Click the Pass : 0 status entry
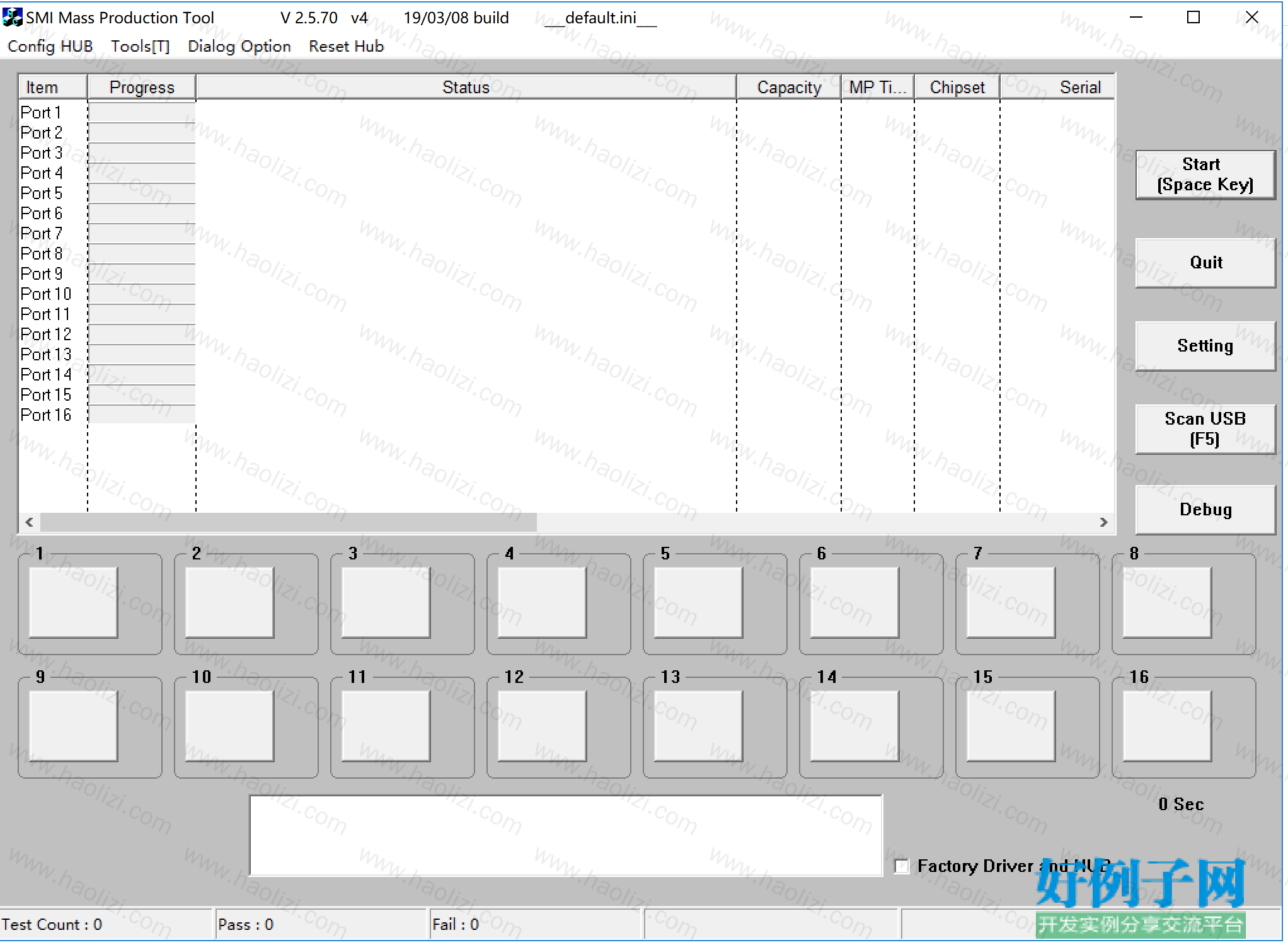This screenshot has height=945, width=1288. coord(321,924)
